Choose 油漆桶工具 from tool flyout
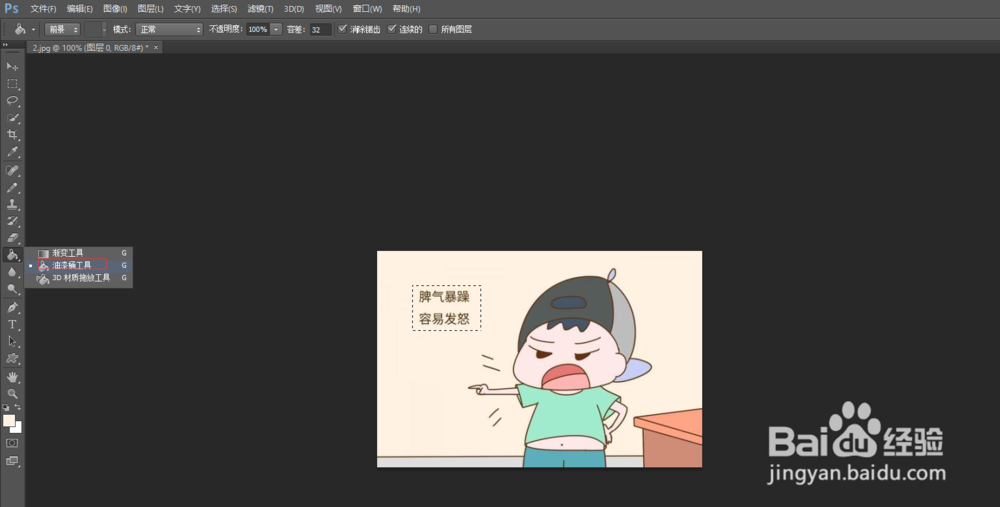The image size is (1000, 507). [79, 265]
